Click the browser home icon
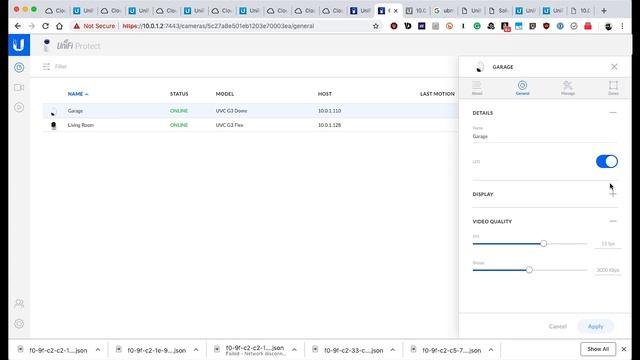 click(59, 26)
